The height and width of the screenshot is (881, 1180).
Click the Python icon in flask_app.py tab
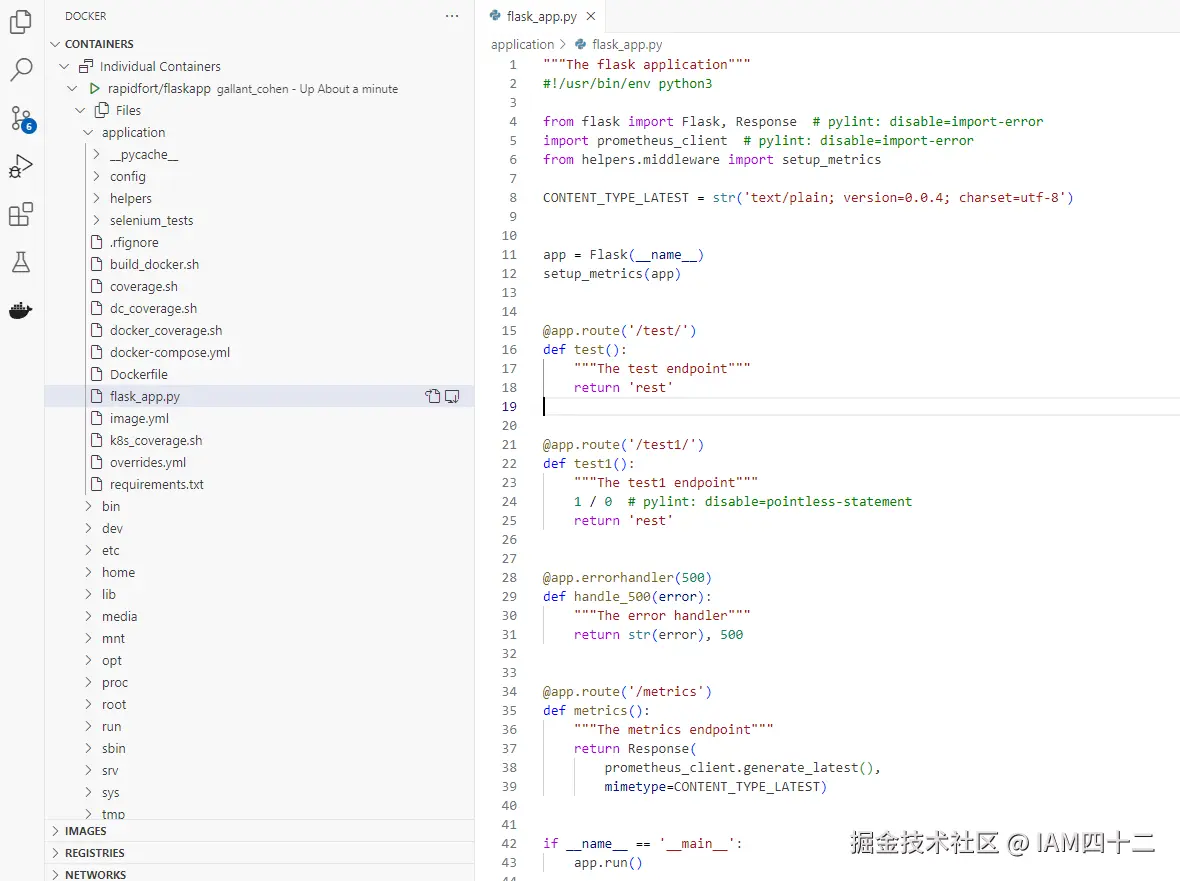pos(495,16)
